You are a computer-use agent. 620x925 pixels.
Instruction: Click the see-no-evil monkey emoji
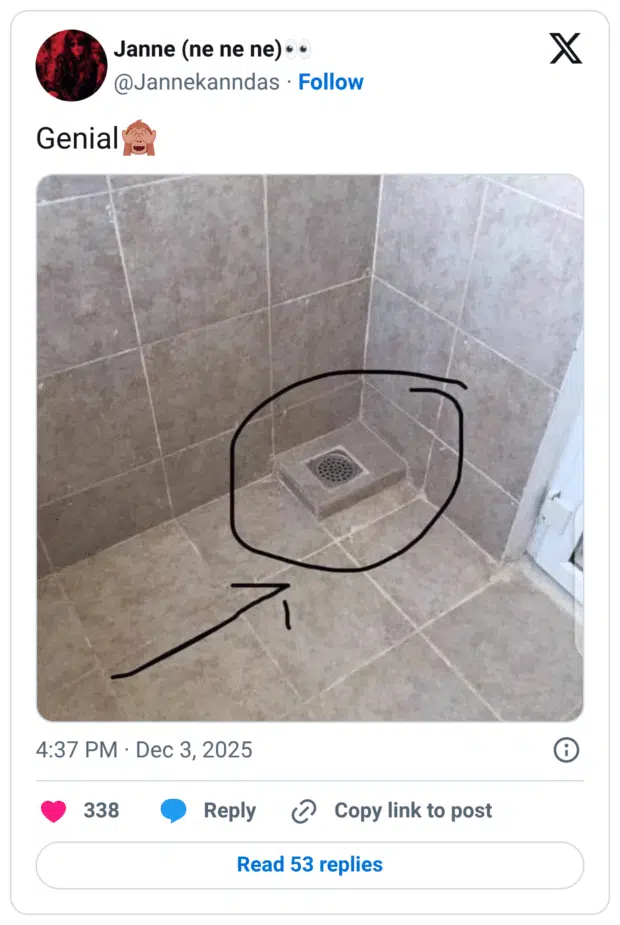(x=139, y=137)
